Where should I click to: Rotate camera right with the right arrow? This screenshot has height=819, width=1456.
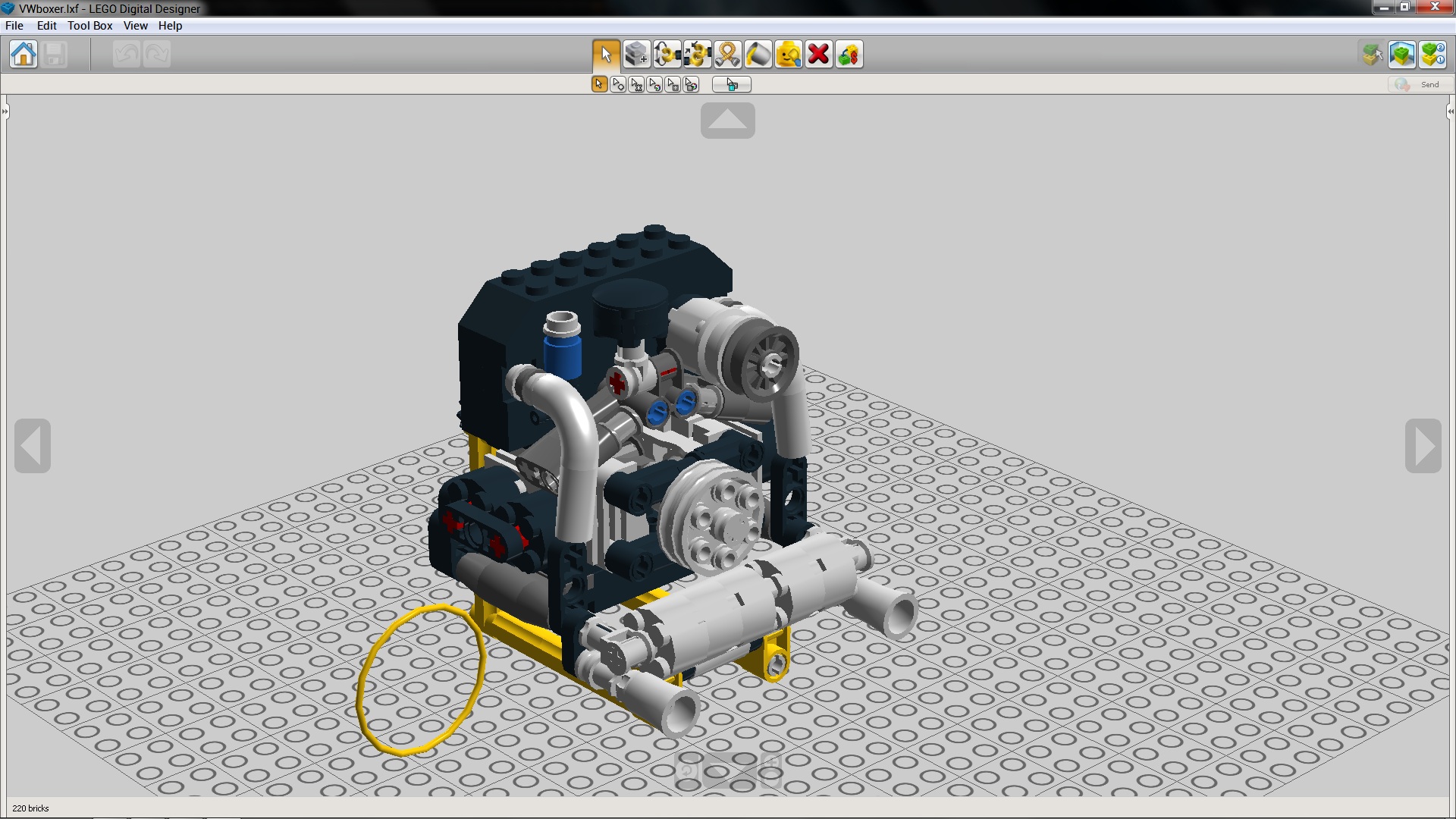coord(1423,446)
